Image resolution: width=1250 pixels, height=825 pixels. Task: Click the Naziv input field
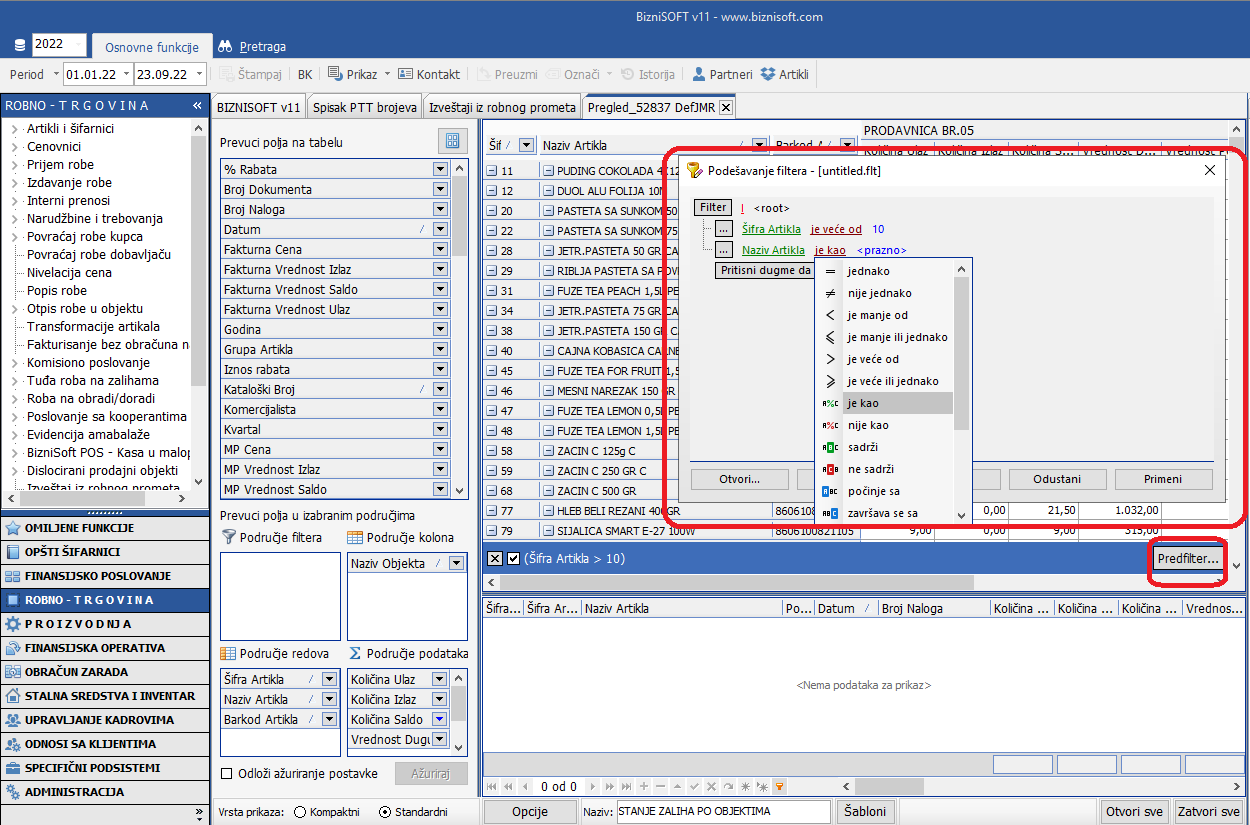[723, 811]
